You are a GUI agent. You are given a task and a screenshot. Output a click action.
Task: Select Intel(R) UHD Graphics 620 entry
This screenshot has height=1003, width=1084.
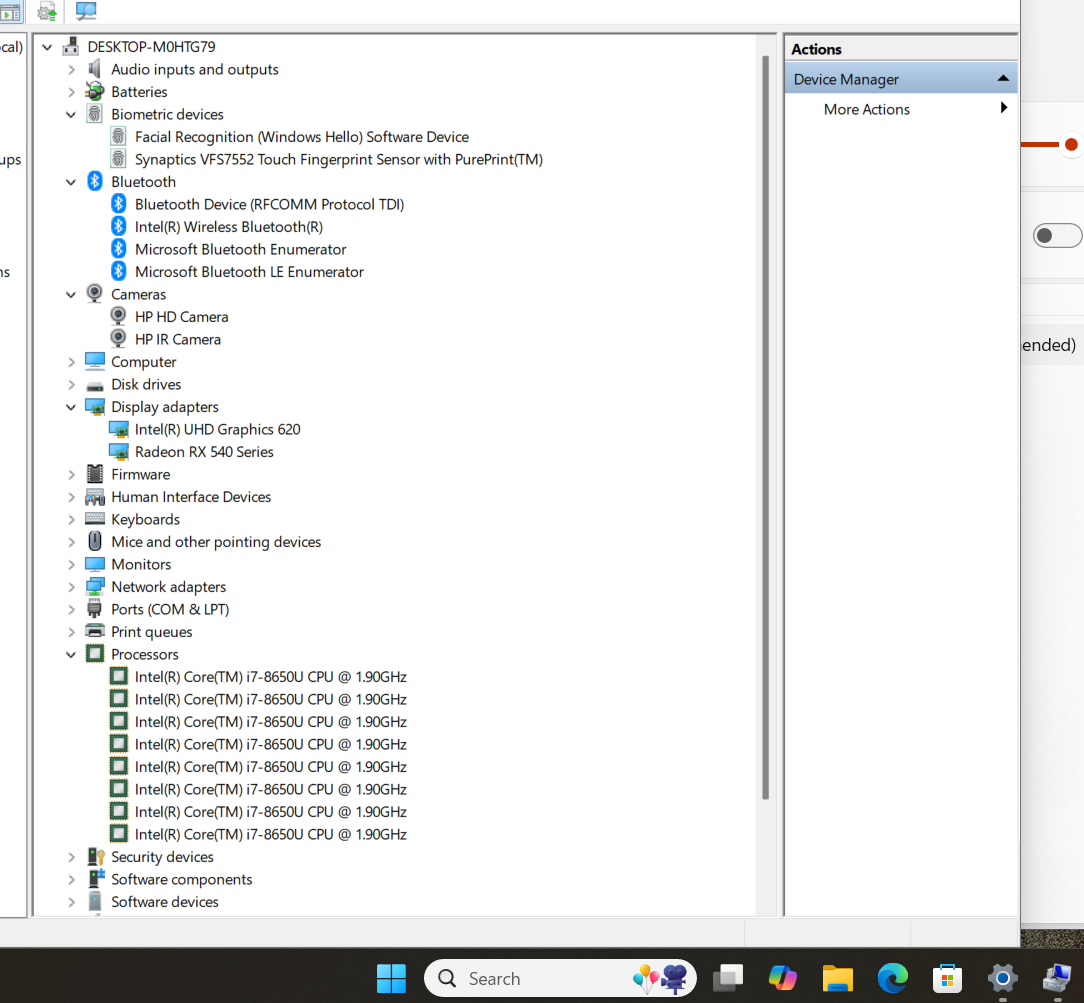click(217, 429)
